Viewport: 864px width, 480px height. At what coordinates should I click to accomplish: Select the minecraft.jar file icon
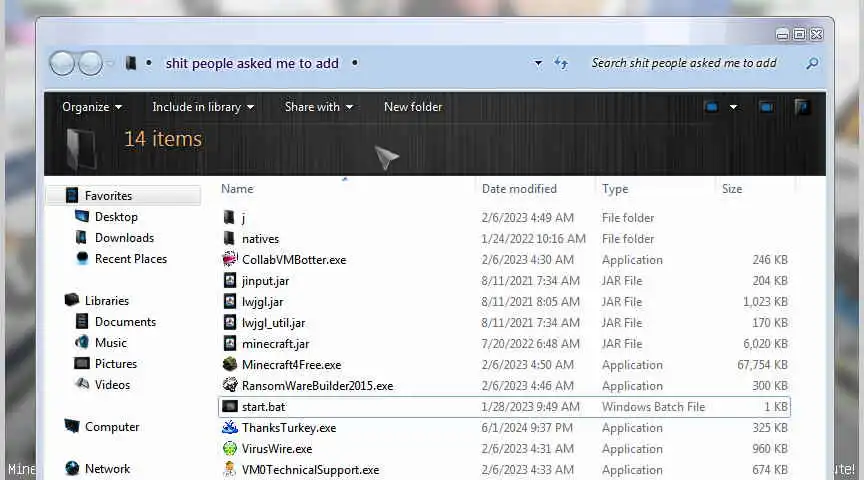230,343
